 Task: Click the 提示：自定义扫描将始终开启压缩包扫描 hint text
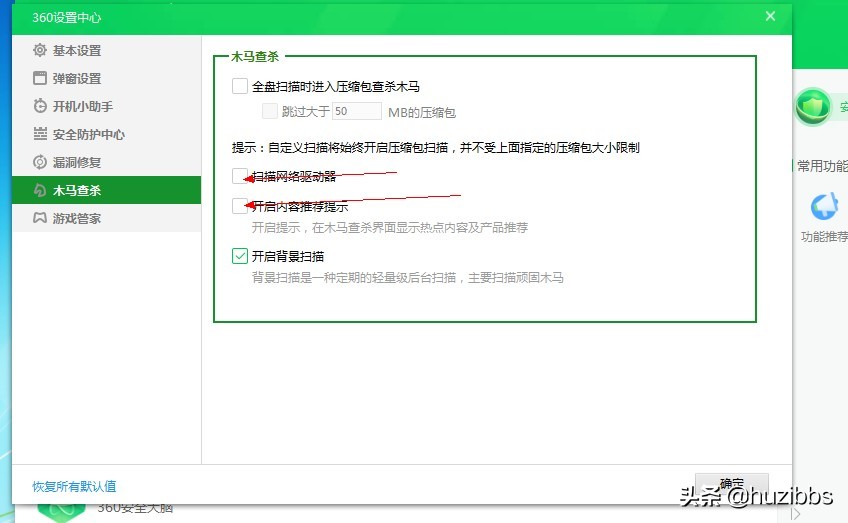pos(436,148)
